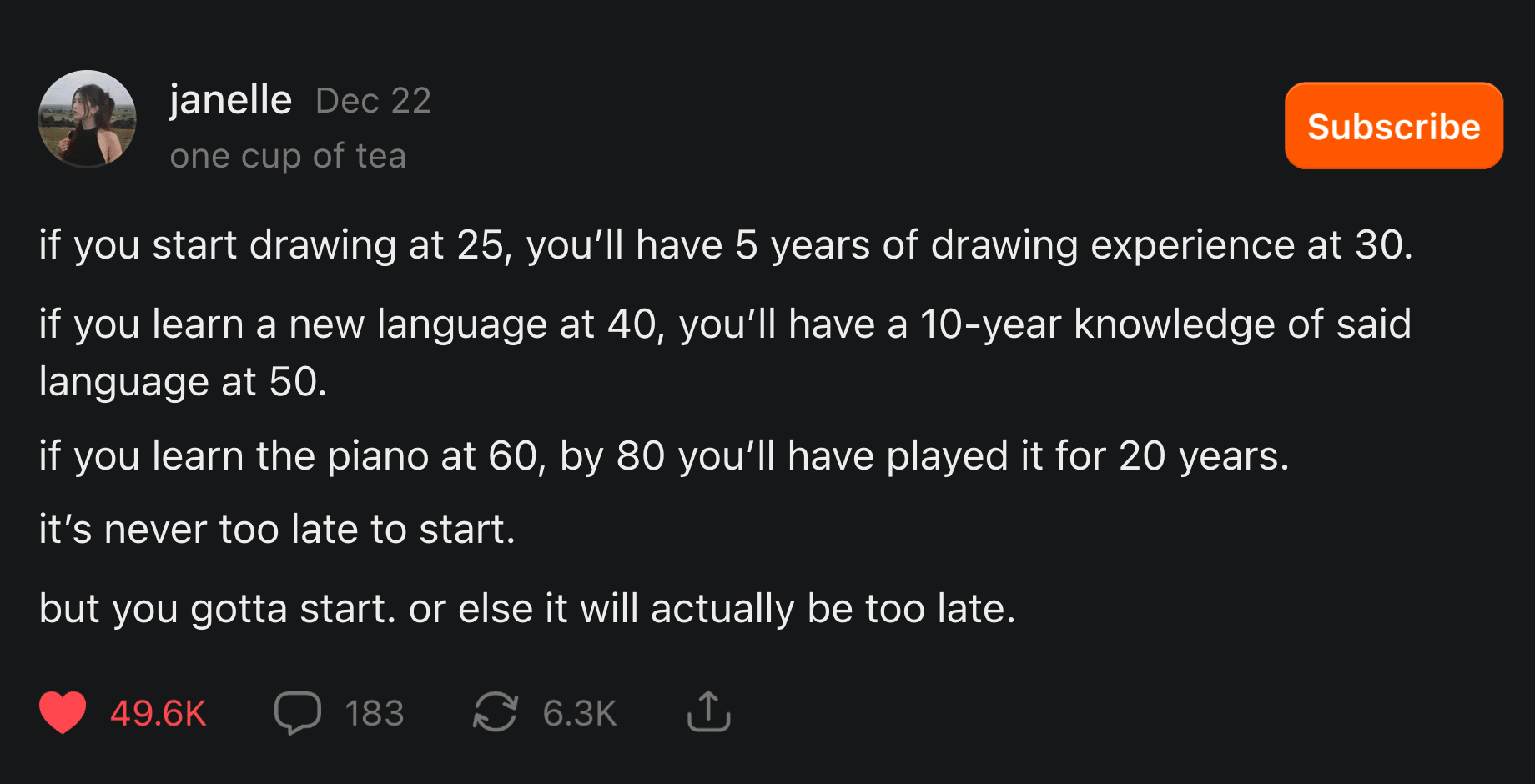Image resolution: width=1535 pixels, height=784 pixels.
Task: Click the 'it's never too late to start' line
Action: tap(277, 530)
